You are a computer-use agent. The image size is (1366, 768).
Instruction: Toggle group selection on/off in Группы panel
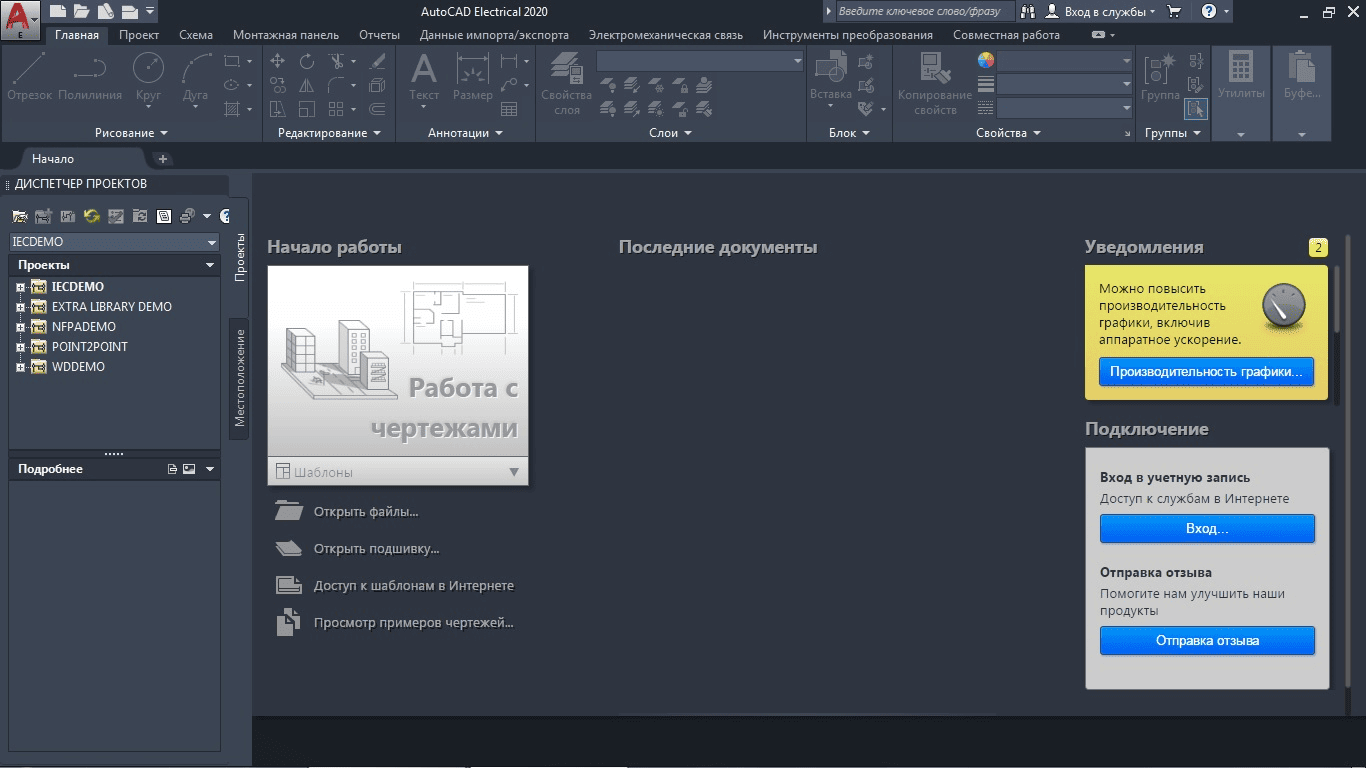(x=1195, y=109)
